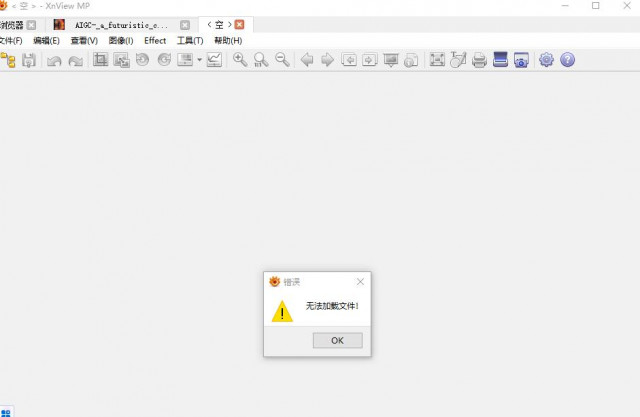Close the < 空 > tab with red X
Viewport: 640px width, 417px height.
click(240, 25)
